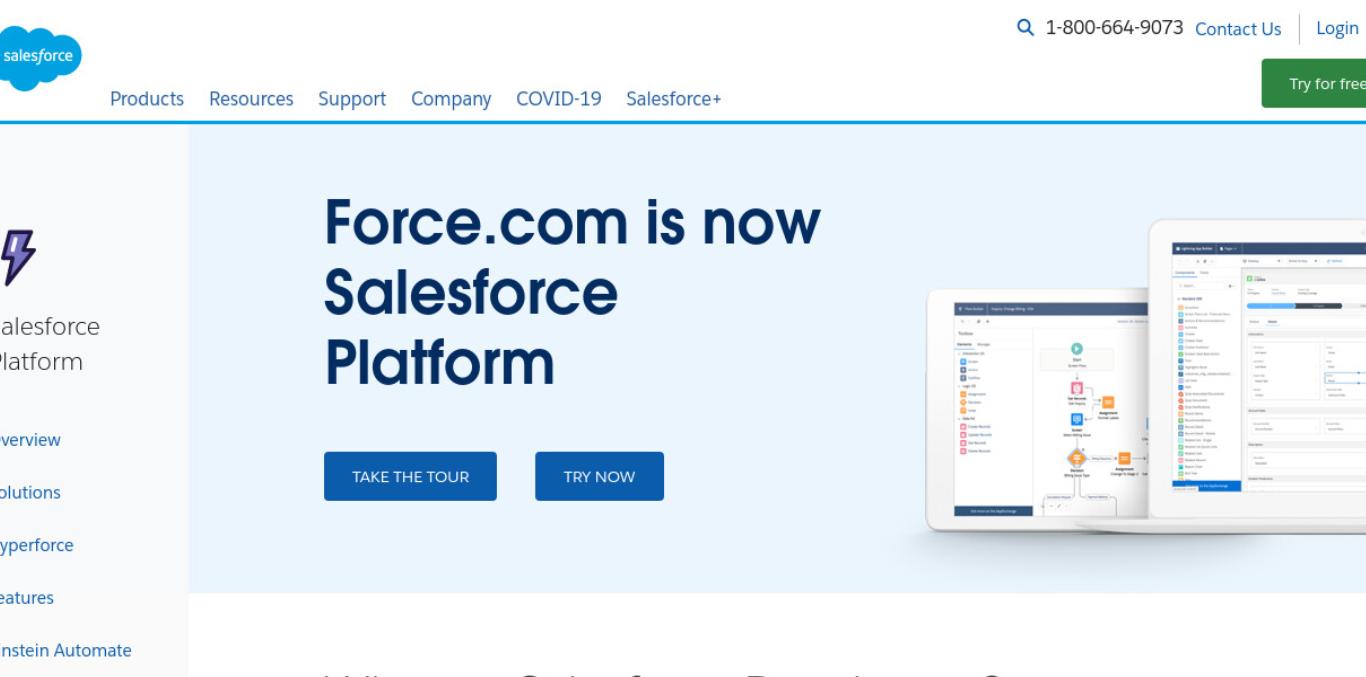Click the Salesforce cloud logo
Image resolution: width=1366 pixels, height=677 pixels.
(40, 56)
